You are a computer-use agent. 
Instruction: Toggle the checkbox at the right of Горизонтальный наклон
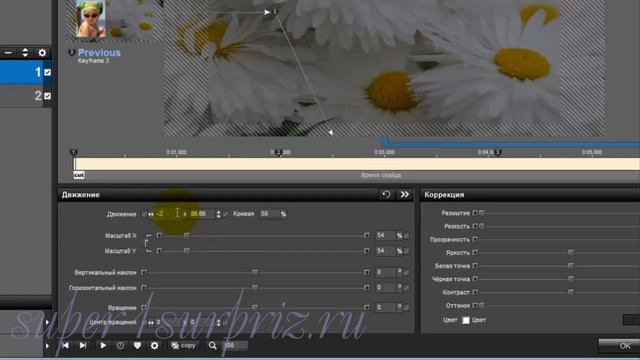407,288
